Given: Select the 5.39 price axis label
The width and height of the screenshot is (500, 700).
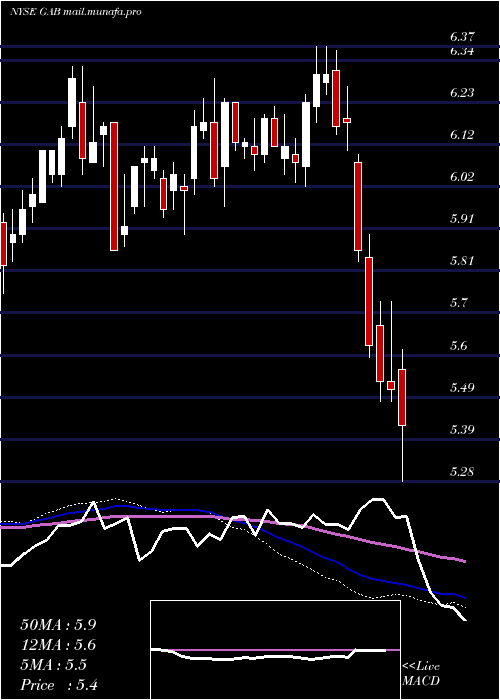Looking at the screenshot, I should [x=462, y=430].
